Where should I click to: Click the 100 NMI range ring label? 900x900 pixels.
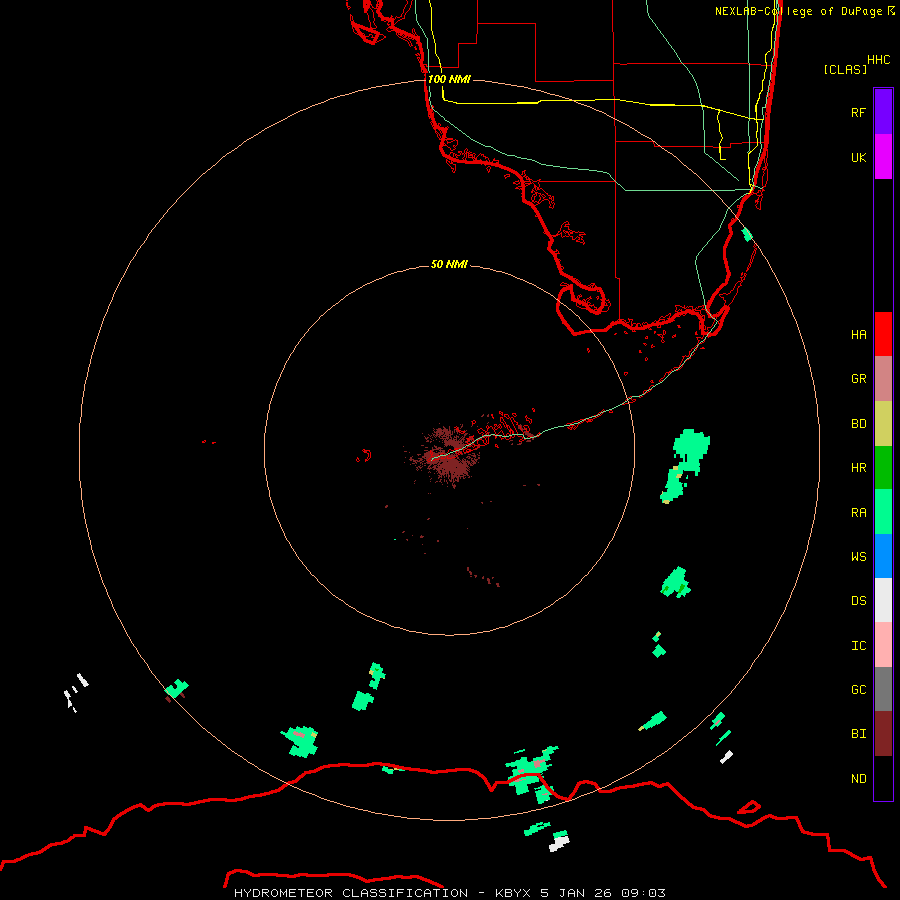[x=449, y=79]
